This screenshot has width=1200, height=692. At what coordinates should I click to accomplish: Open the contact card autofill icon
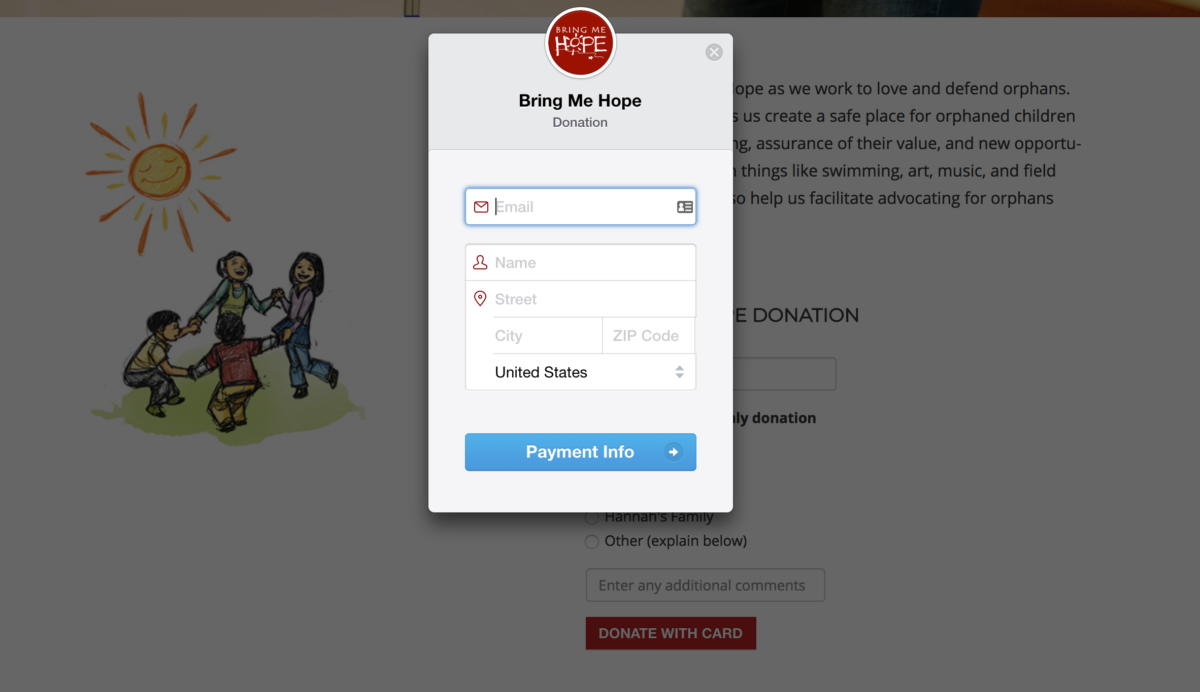click(x=685, y=207)
